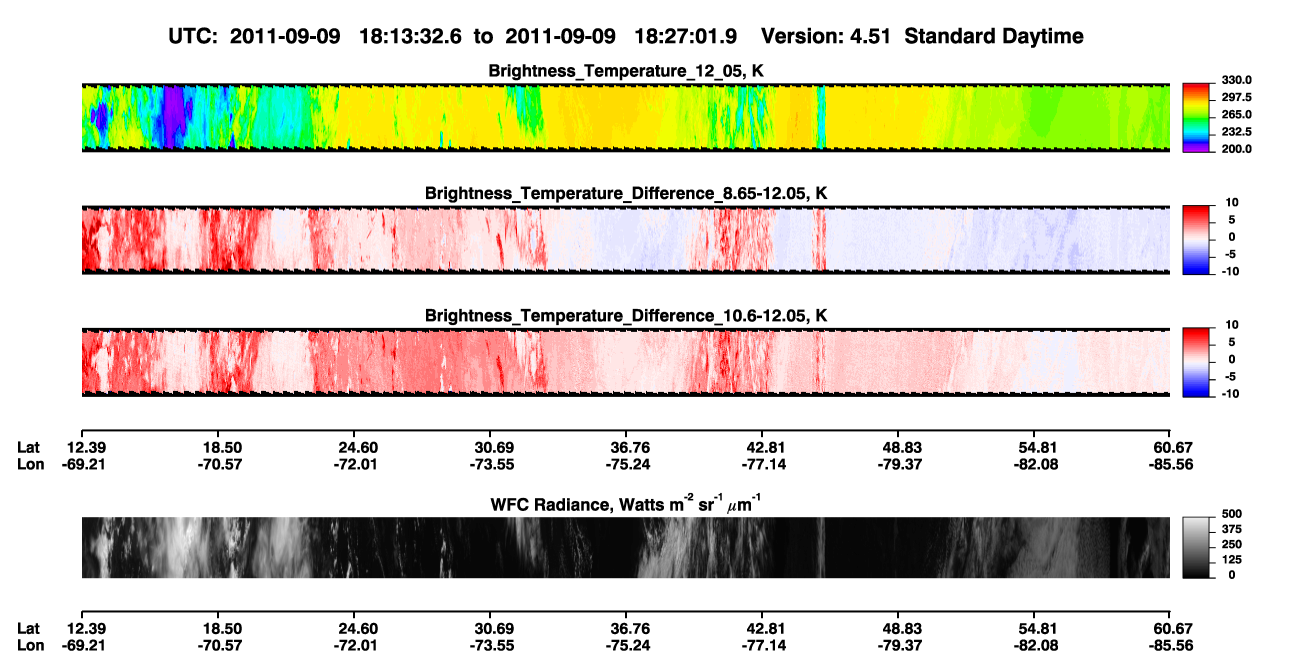1300x667 pixels.
Task: Click latitude 42.81 on the upper axis
Action: (766, 448)
